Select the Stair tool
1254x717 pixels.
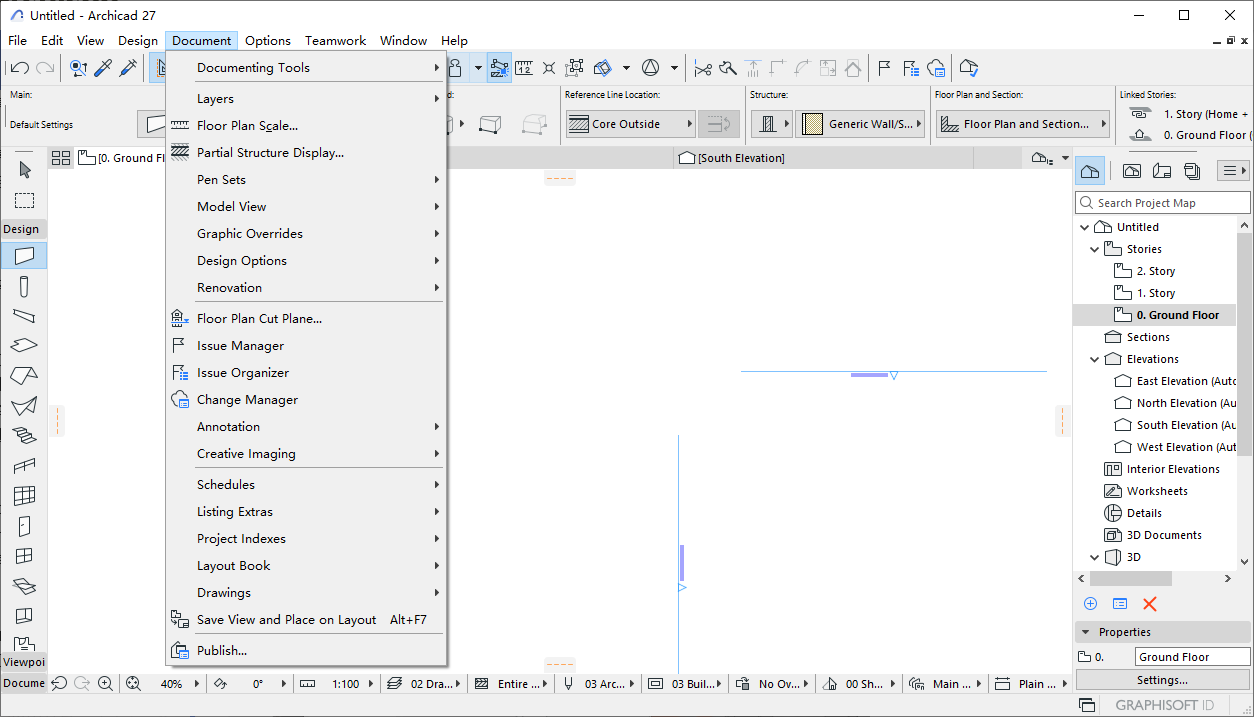coord(25,435)
